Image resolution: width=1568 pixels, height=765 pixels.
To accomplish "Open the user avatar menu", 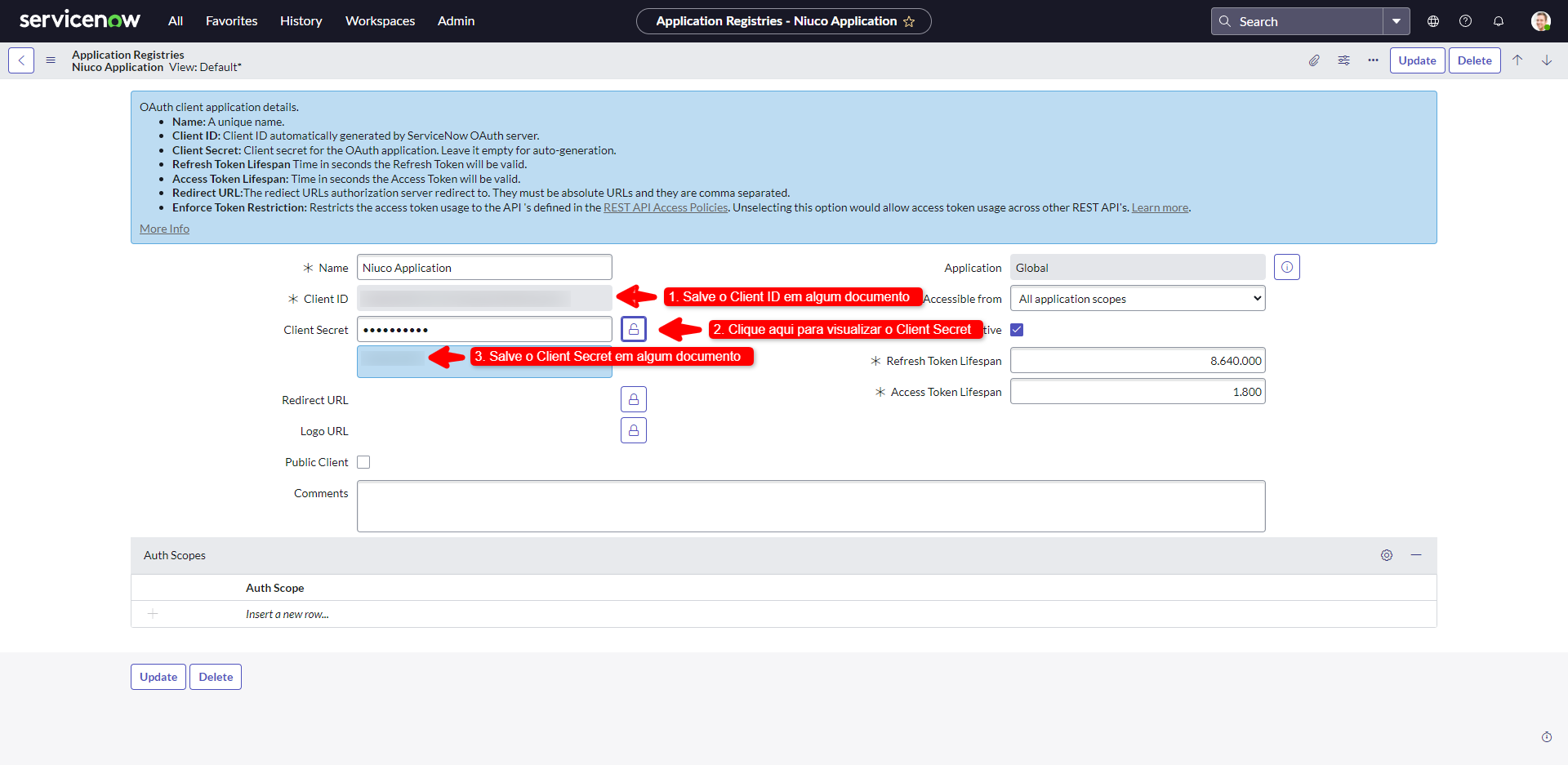I will click(1541, 21).
